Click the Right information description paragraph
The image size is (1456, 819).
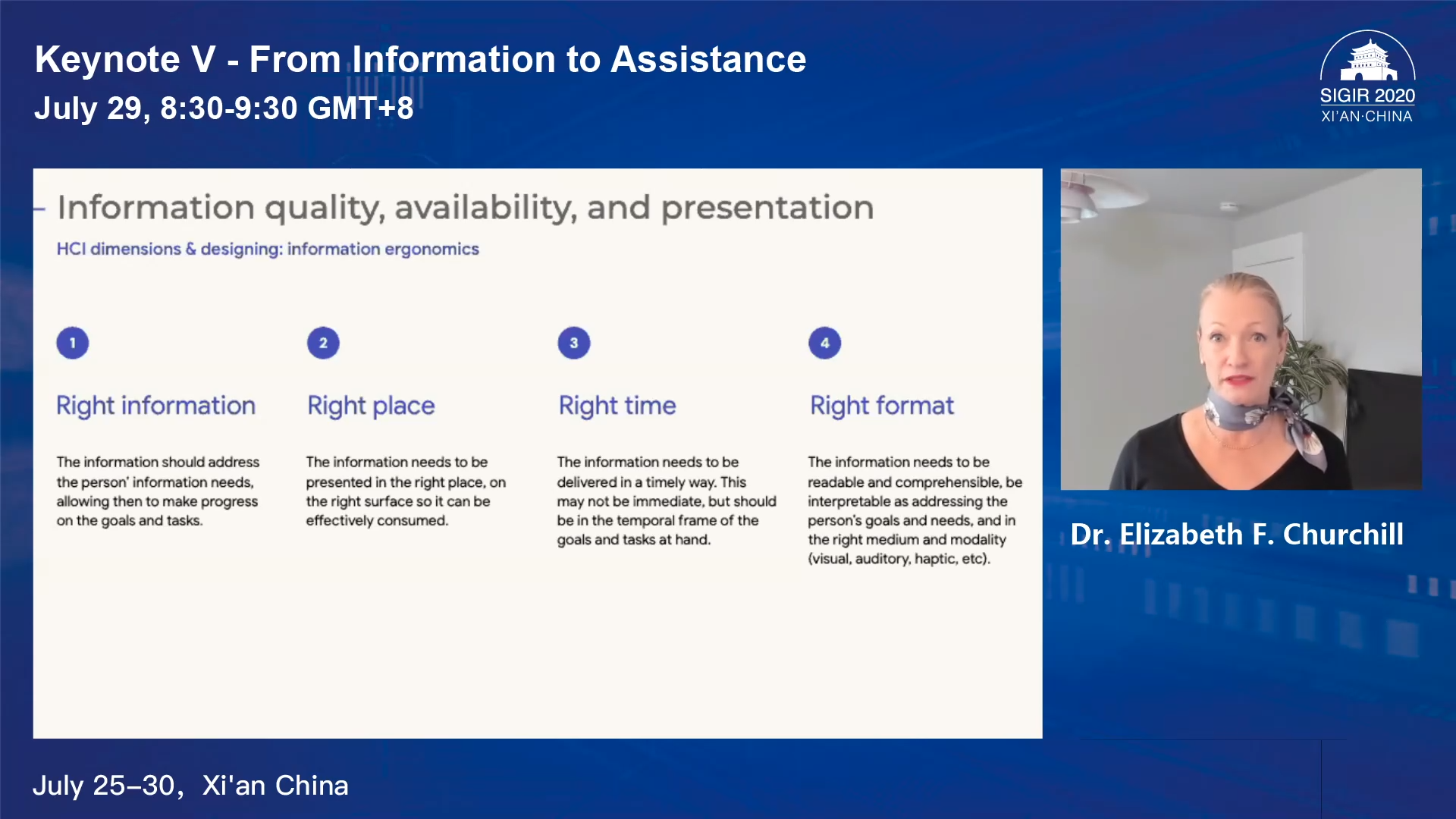click(158, 491)
